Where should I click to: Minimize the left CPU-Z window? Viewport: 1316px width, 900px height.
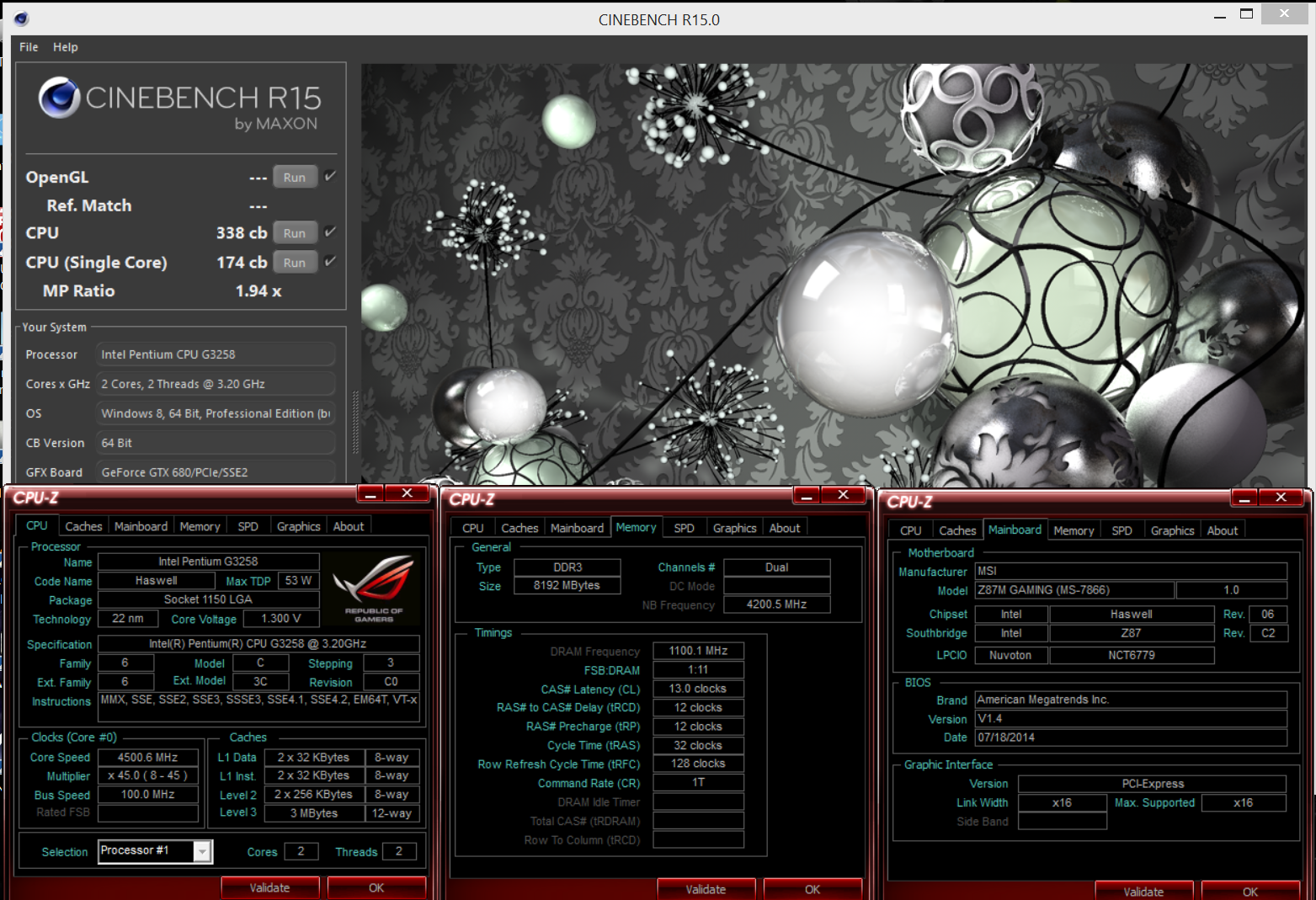(x=370, y=493)
